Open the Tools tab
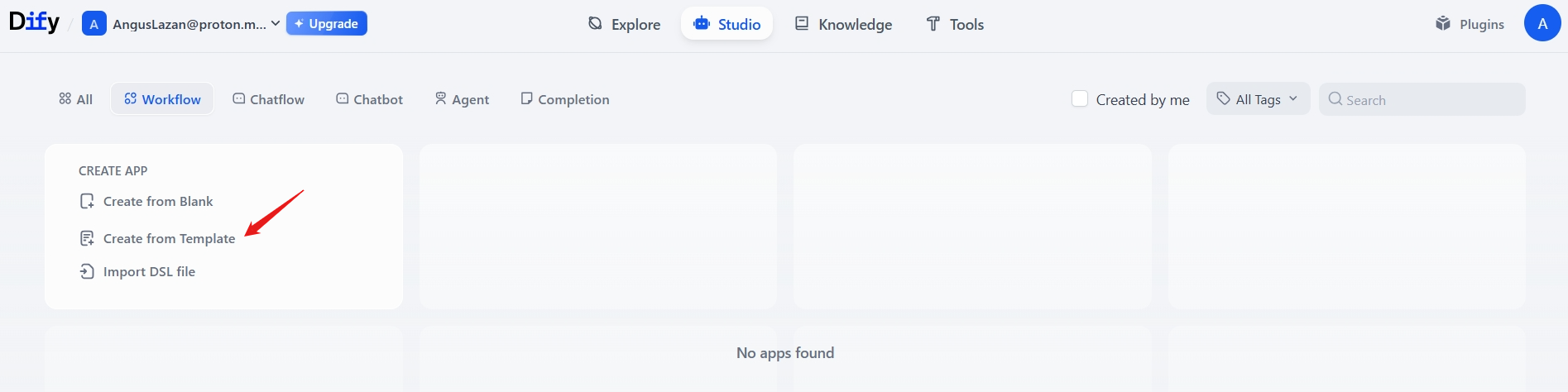The width and height of the screenshot is (1568, 392). pyautogui.click(x=955, y=24)
